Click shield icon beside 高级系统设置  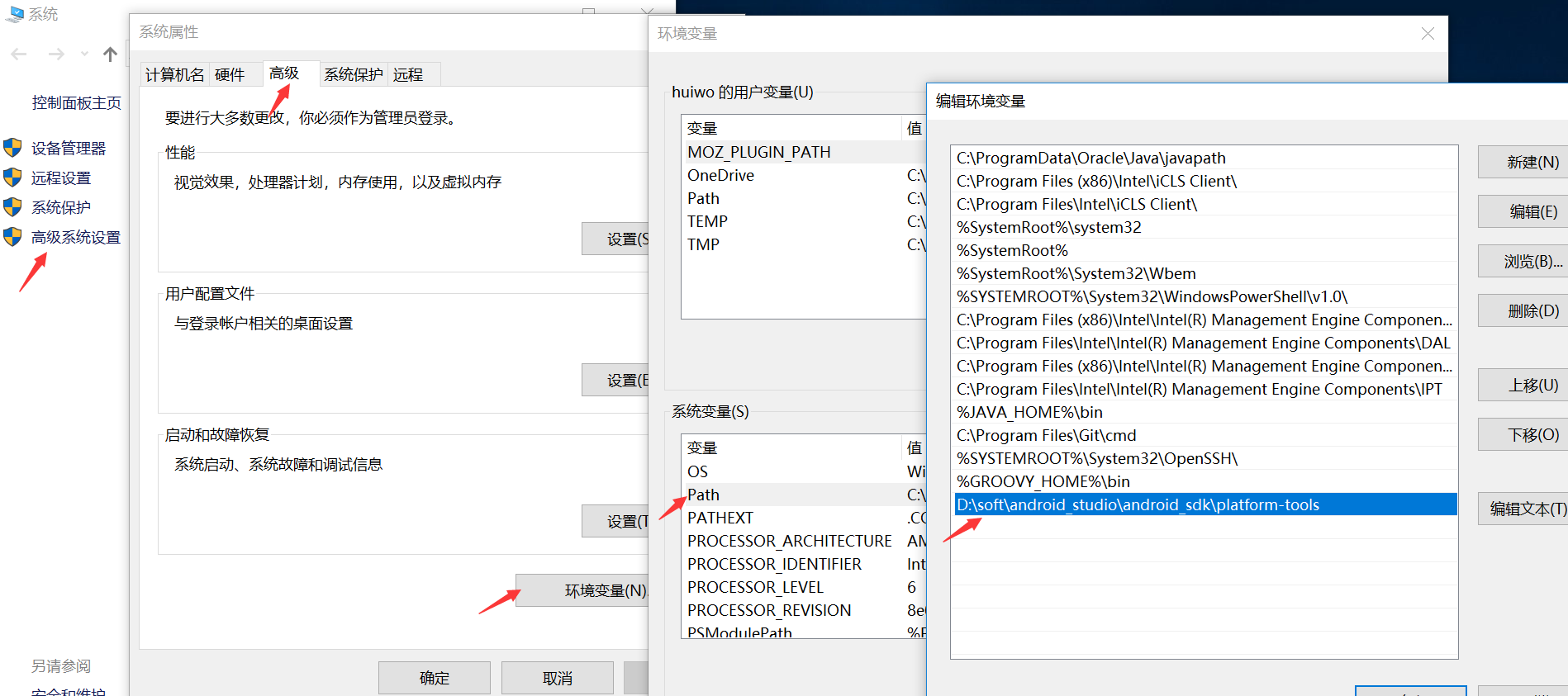point(12,237)
